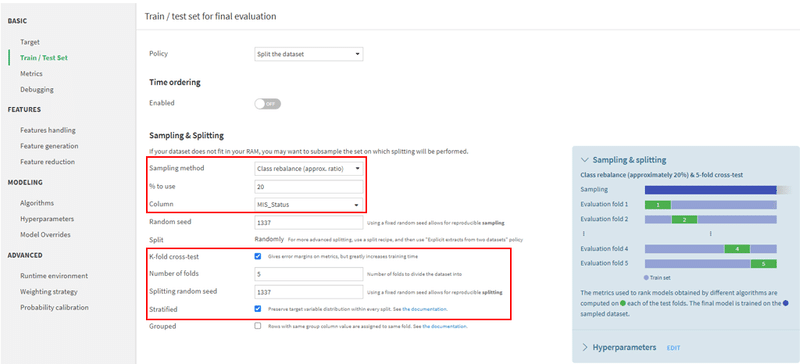Enable the Grouped checkbox

click(258, 326)
